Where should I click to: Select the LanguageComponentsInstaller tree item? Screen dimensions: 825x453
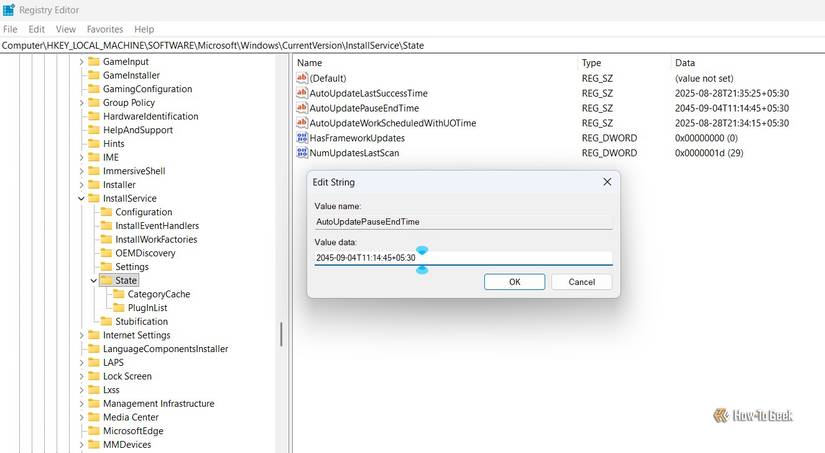tap(165, 349)
